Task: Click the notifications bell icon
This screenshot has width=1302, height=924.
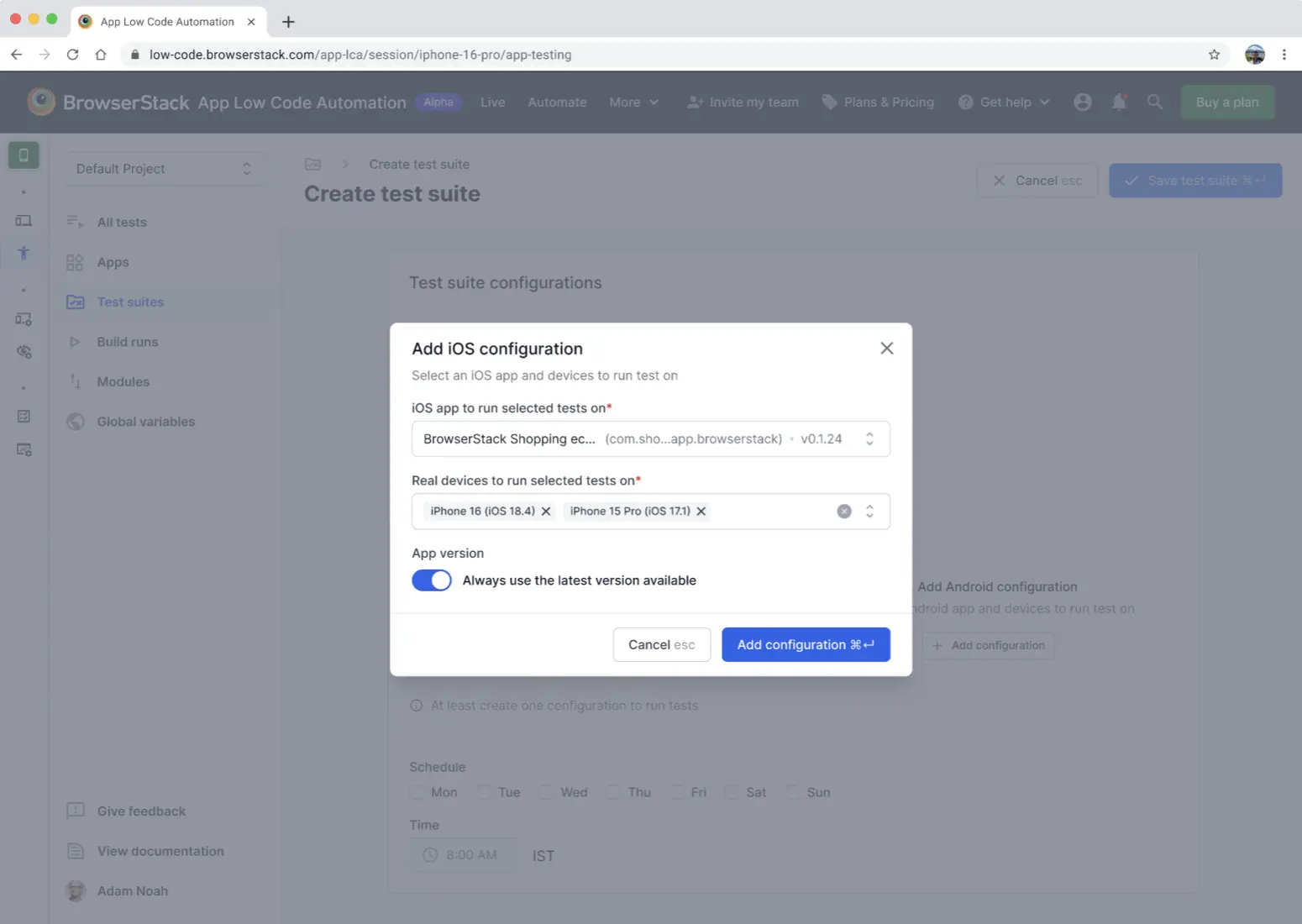Action: [1119, 102]
